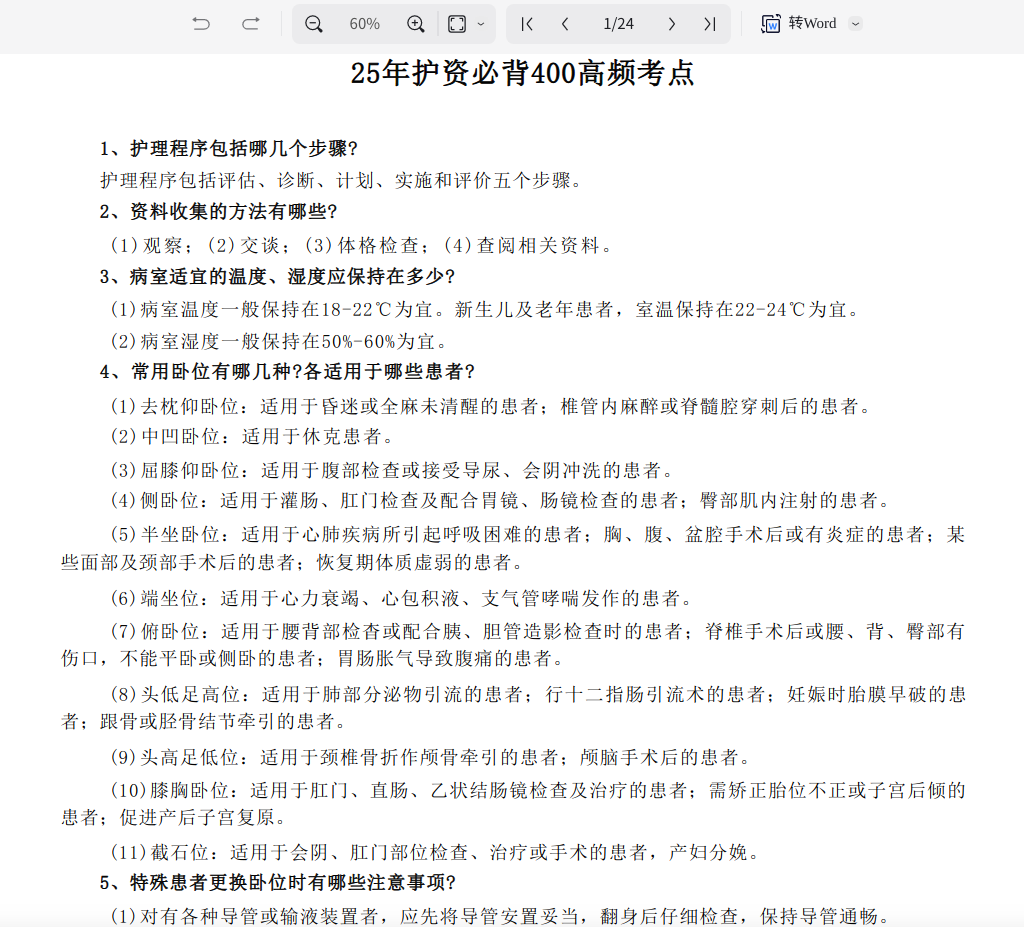1024x927 pixels.
Task: Click the undo arrow icon
Action: tap(201, 24)
